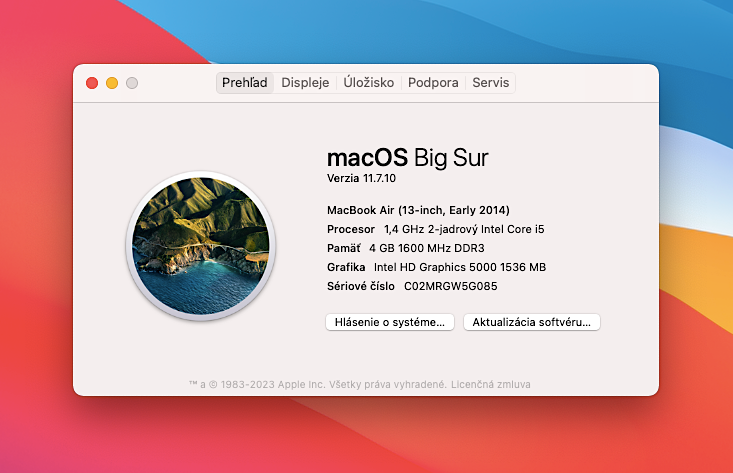
Task: Minimize window with the yellow button
Action: [x=112, y=83]
